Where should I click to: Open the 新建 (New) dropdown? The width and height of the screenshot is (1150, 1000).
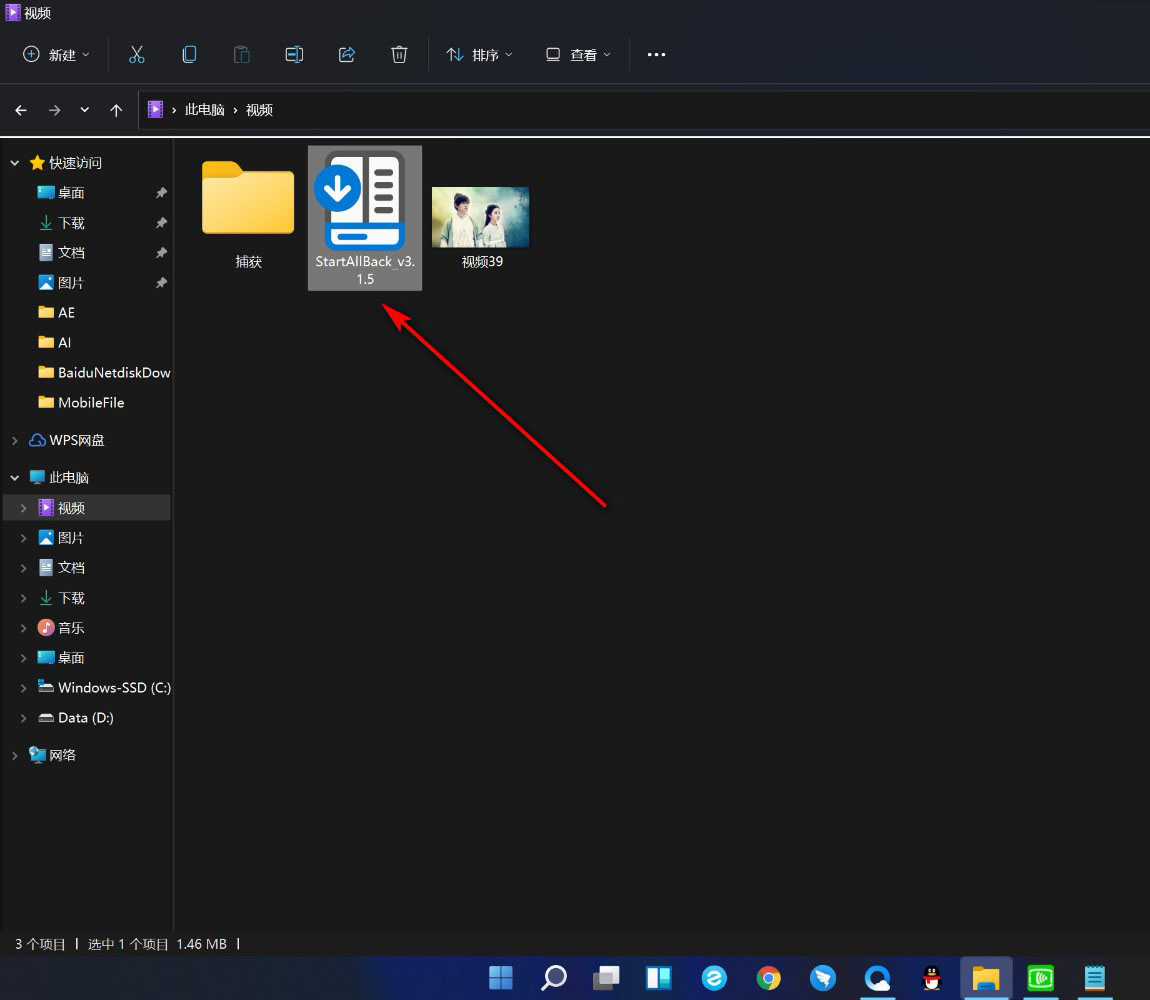point(56,55)
